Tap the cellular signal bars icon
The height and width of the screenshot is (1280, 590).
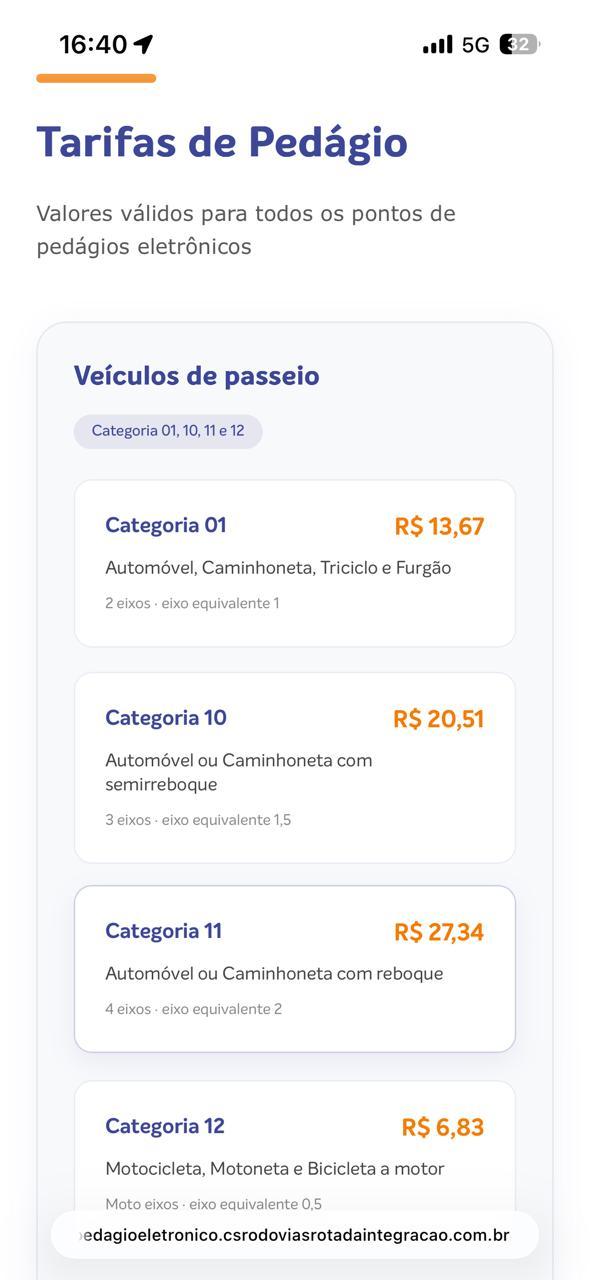437,45
